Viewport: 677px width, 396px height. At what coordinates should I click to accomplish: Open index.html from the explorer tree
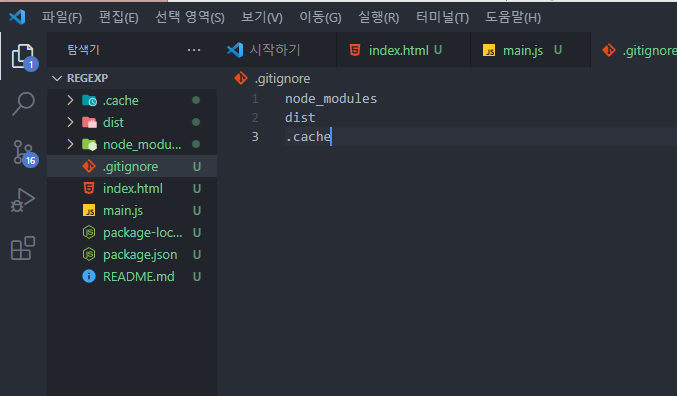tap(132, 188)
